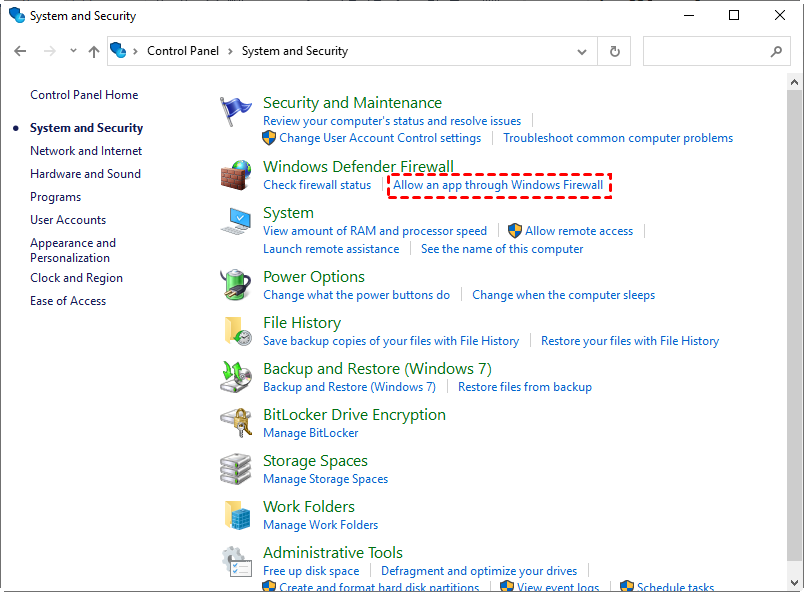The width and height of the screenshot is (804, 592).
Task: Click the forward navigation arrow
Action: tap(50, 51)
